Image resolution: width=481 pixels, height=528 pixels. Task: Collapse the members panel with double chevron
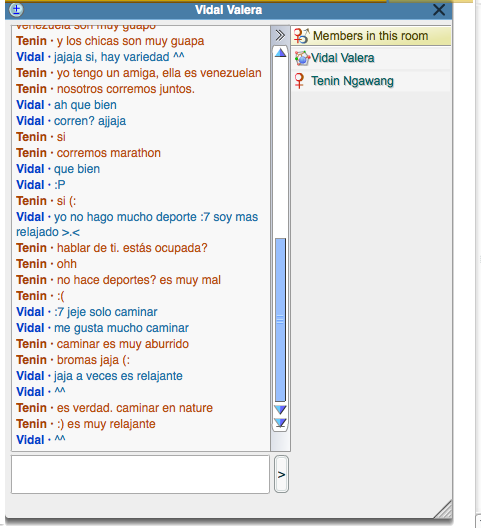[x=280, y=35]
